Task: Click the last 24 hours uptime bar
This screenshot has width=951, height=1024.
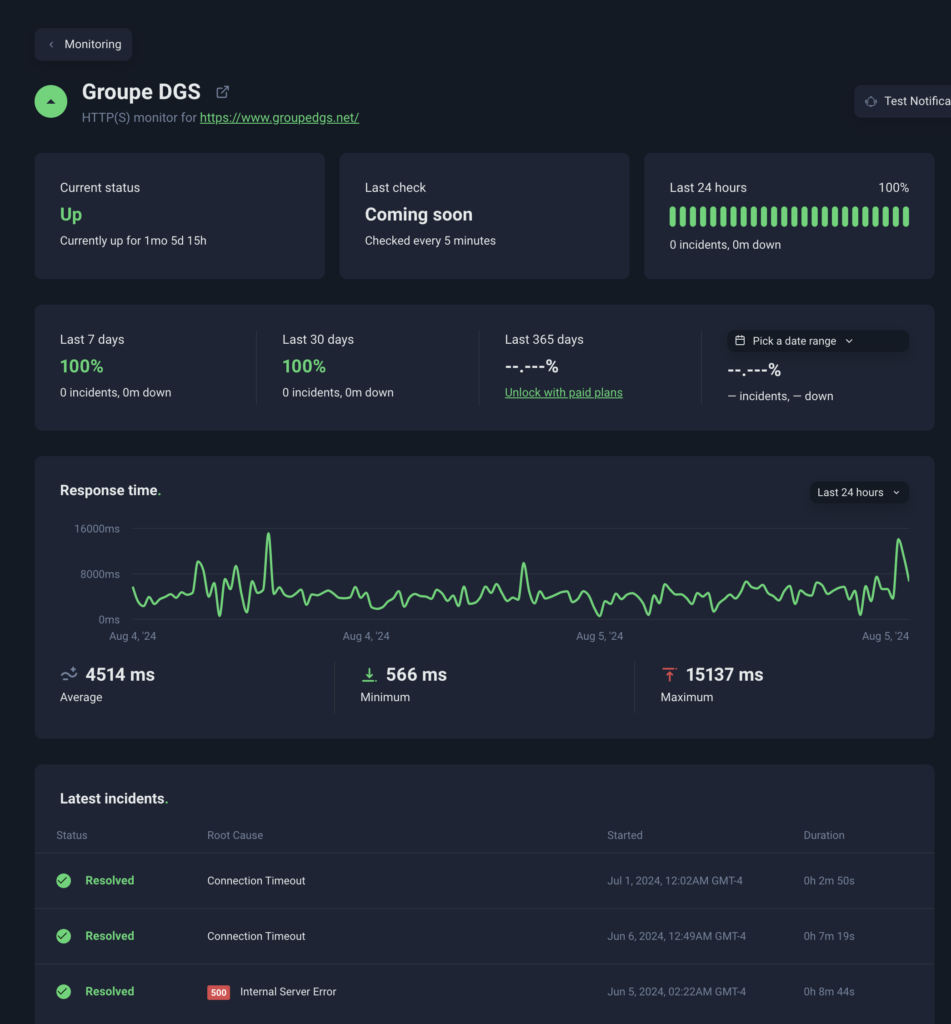Action: [x=788, y=217]
